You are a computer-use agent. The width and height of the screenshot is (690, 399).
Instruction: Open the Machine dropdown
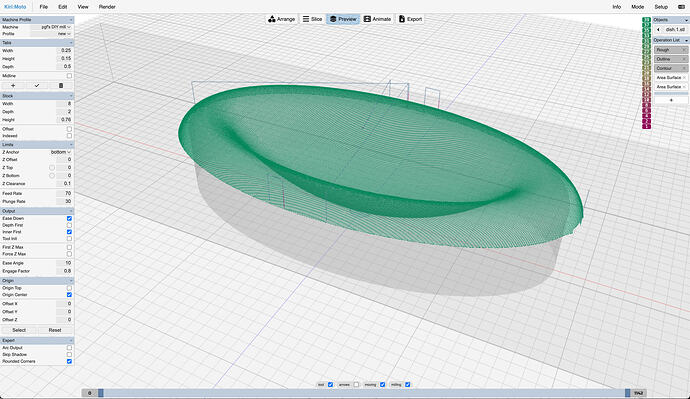coord(51,27)
